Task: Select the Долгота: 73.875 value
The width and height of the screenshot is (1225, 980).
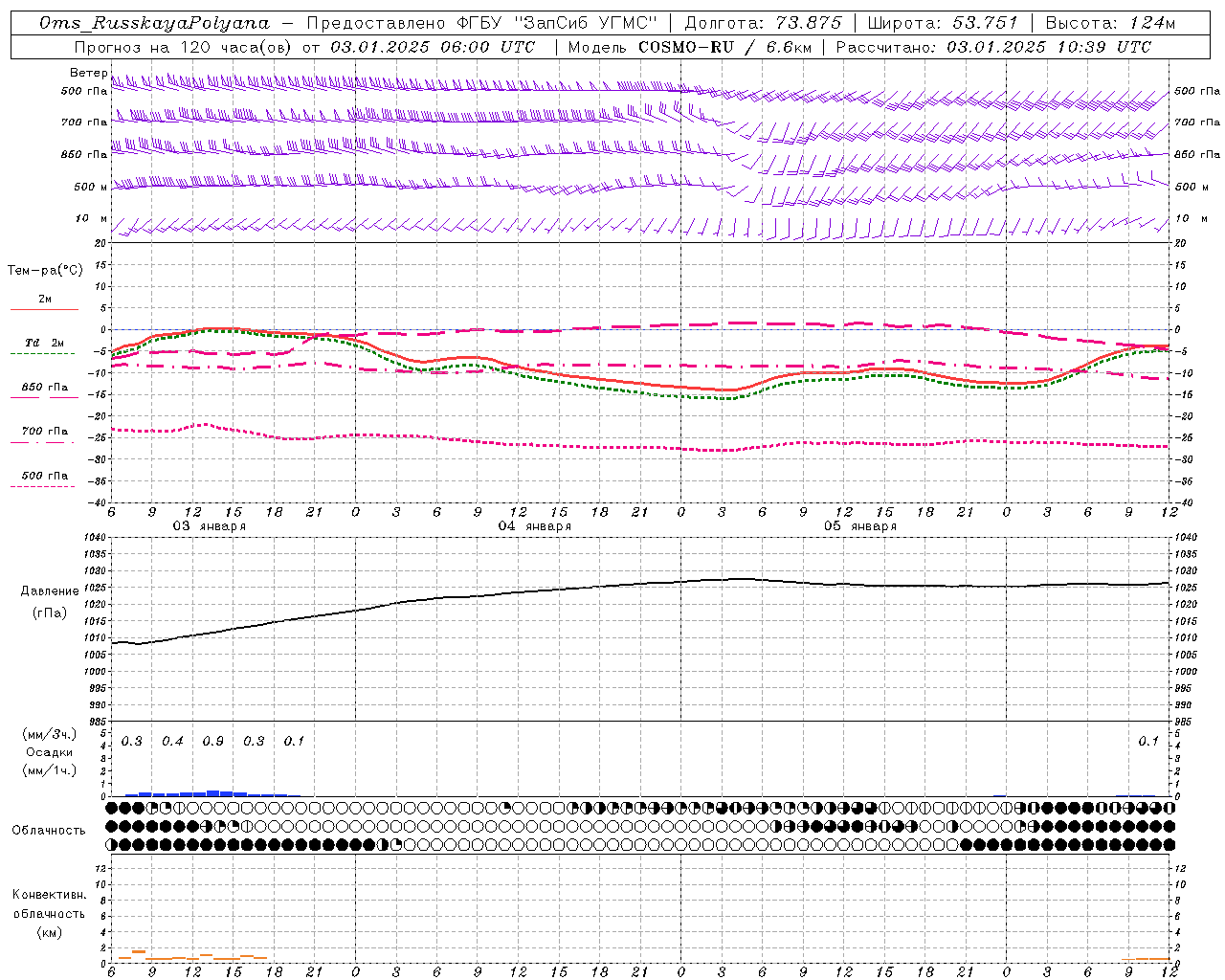Action: [x=764, y=23]
